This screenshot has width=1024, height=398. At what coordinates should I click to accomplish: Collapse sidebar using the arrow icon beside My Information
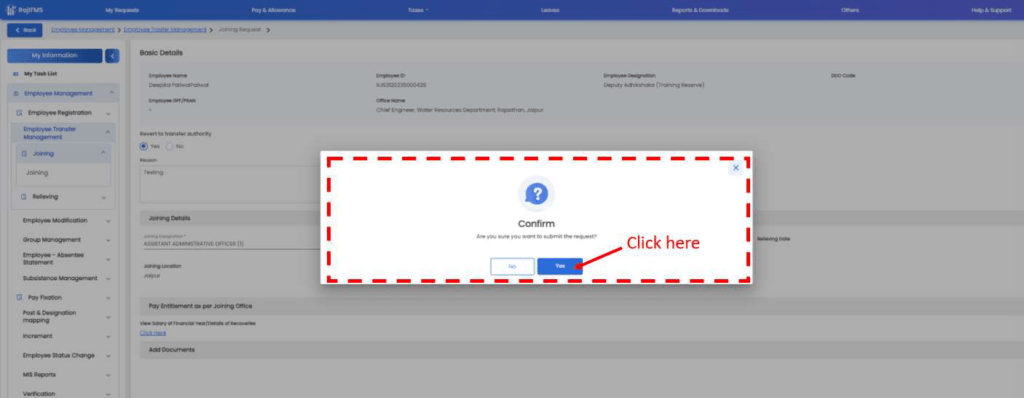pos(112,56)
